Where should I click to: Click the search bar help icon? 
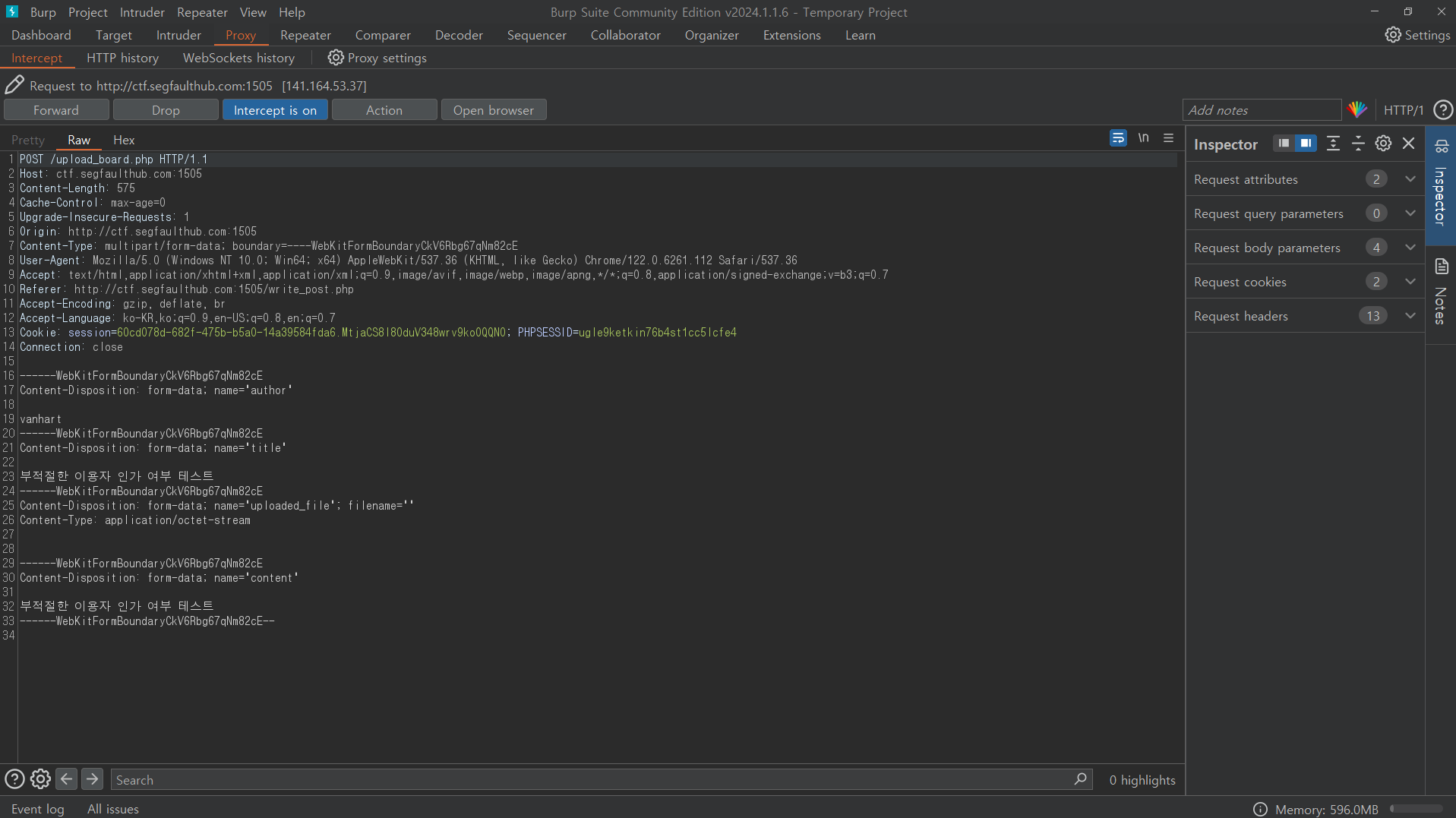point(14,779)
